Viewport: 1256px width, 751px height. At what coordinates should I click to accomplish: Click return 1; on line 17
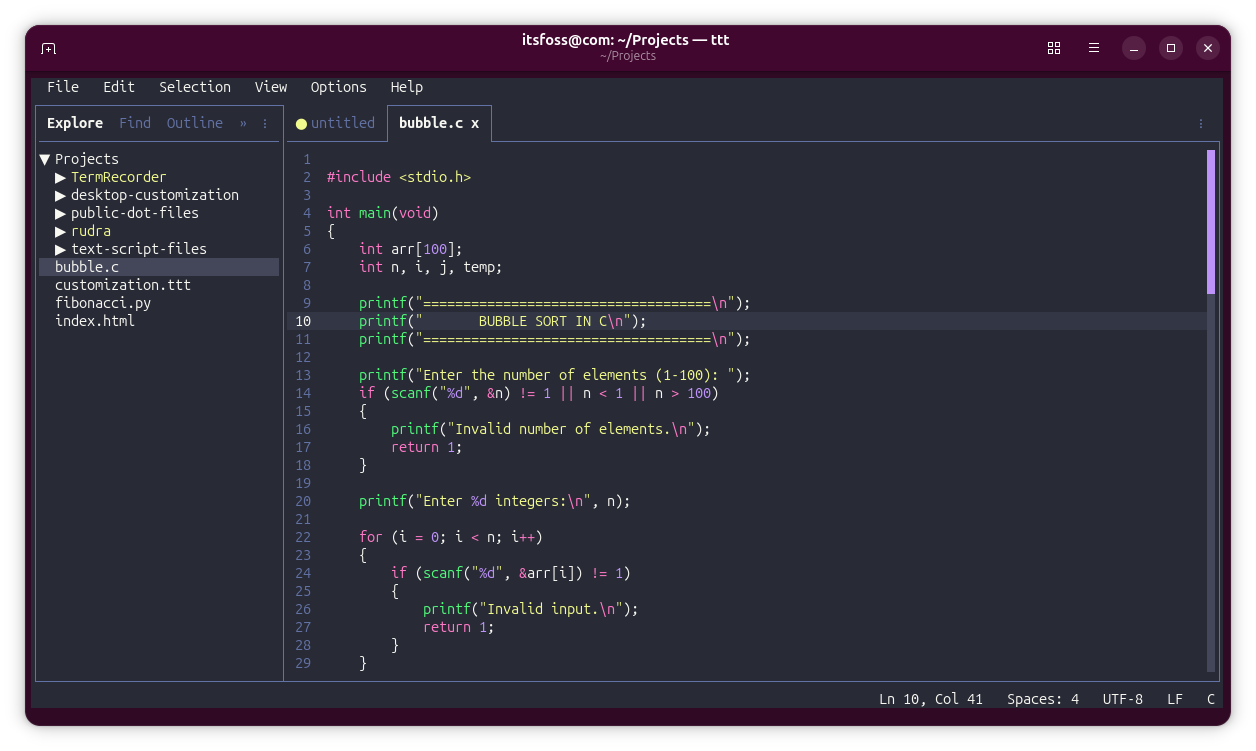click(x=427, y=447)
